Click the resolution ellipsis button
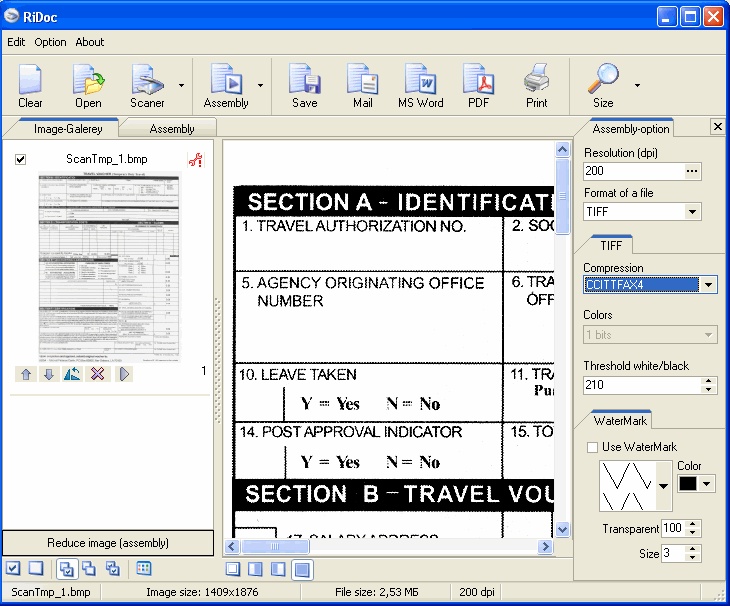The width and height of the screenshot is (730, 606). [692, 172]
